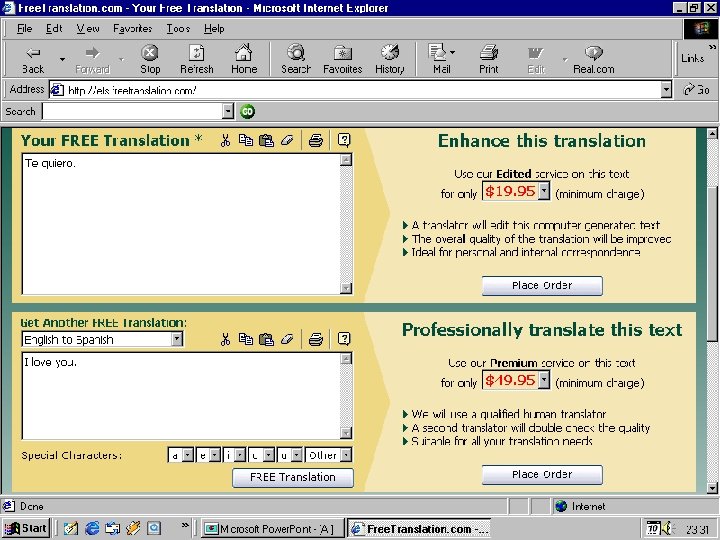Open the $19.95 Edited price dropdown

tap(544, 191)
